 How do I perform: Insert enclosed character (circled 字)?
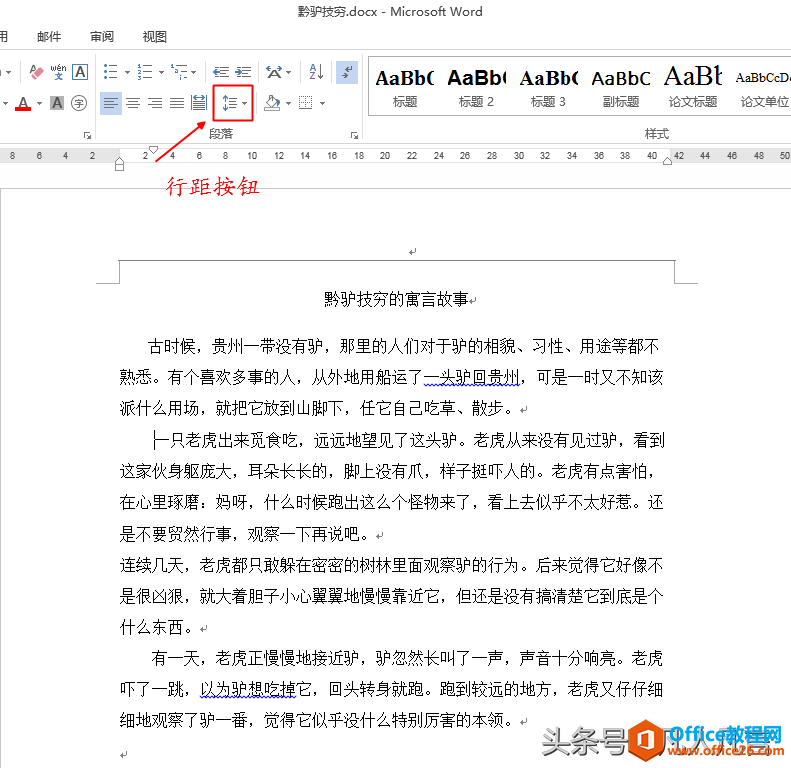pos(79,103)
